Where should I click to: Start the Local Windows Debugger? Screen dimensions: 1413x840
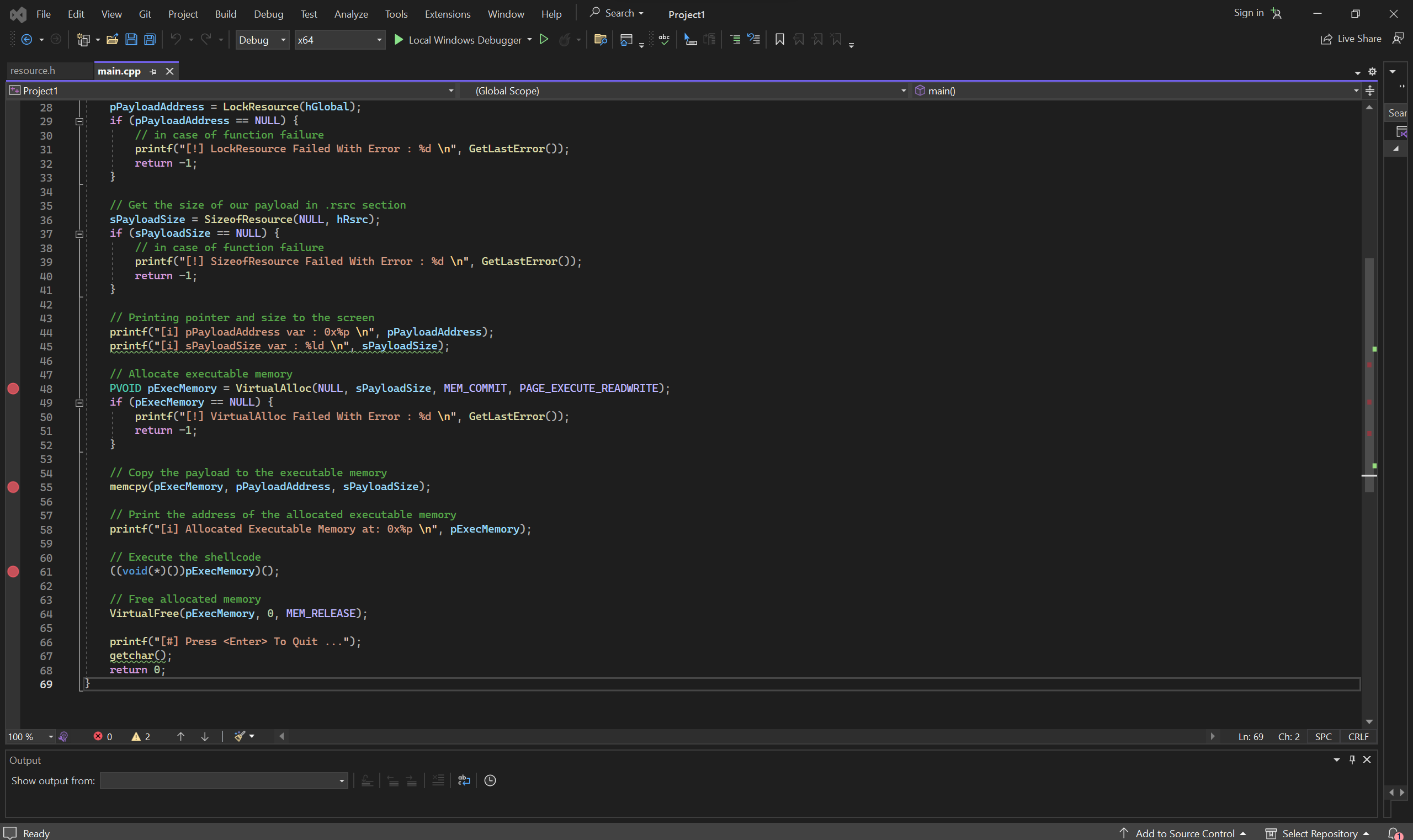point(458,40)
